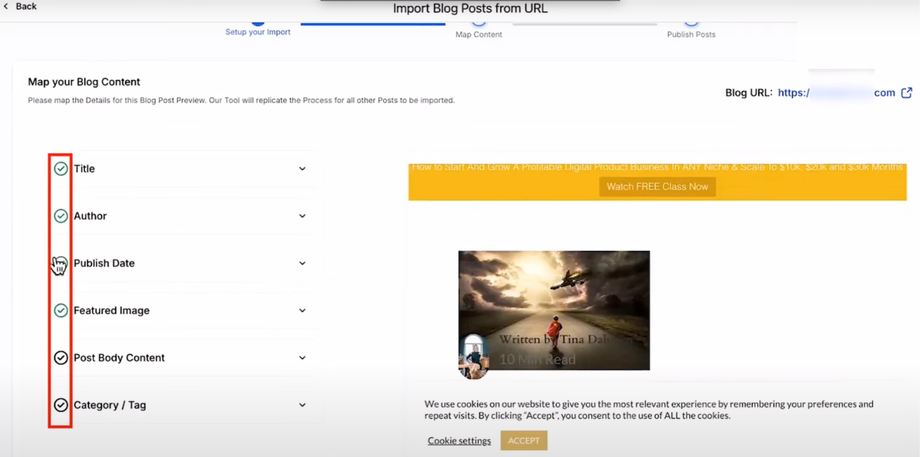The width and height of the screenshot is (920, 457).
Task: Click the Post Body Content label
Action: pos(119,358)
